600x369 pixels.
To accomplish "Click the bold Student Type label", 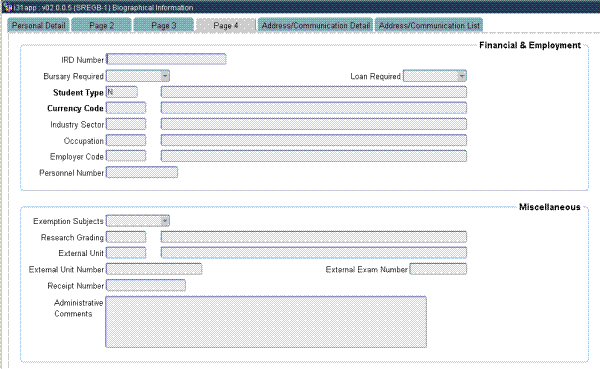I will pos(78,93).
